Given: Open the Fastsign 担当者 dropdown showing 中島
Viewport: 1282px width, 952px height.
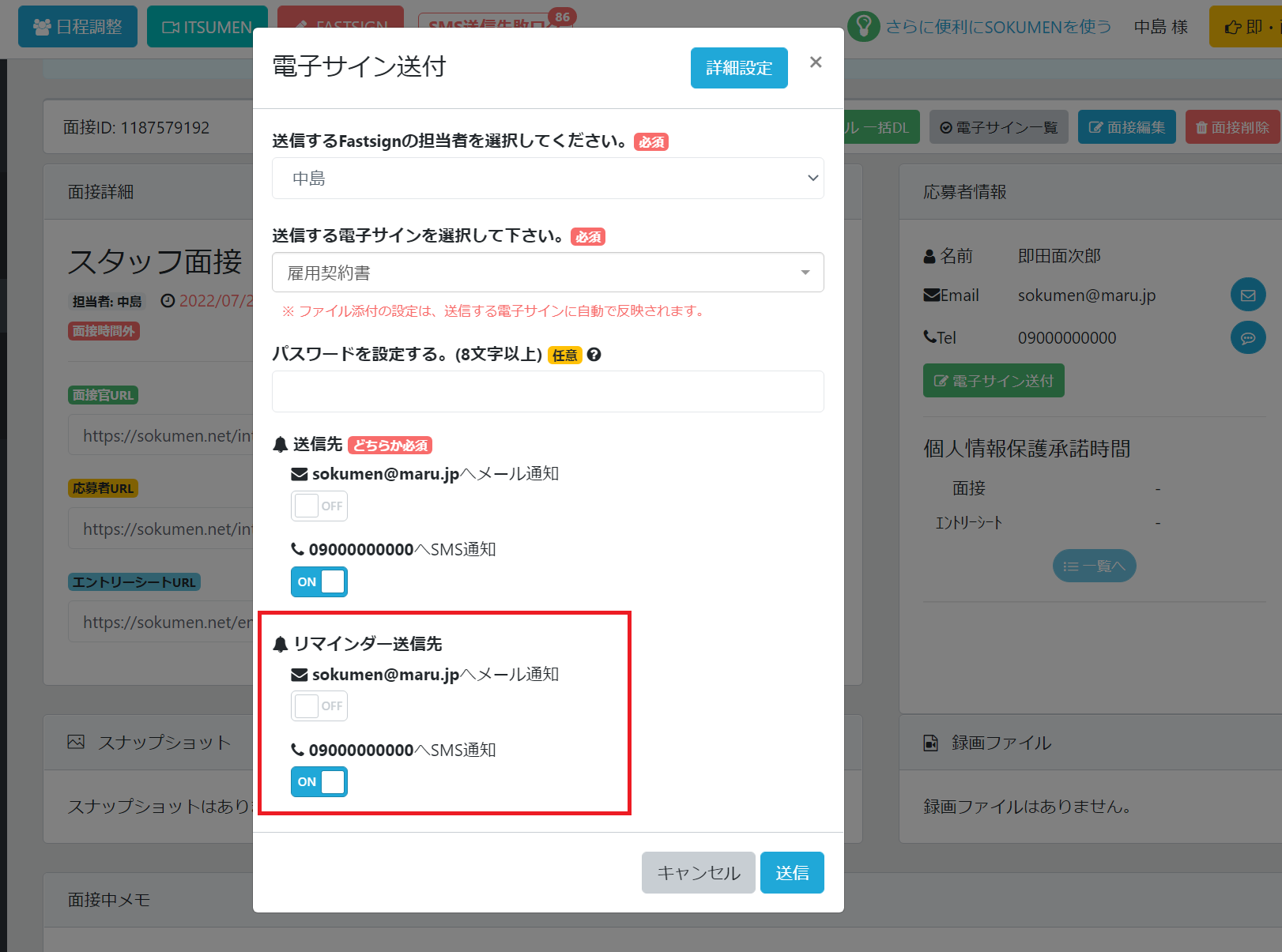Looking at the screenshot, I should (548, 179).
